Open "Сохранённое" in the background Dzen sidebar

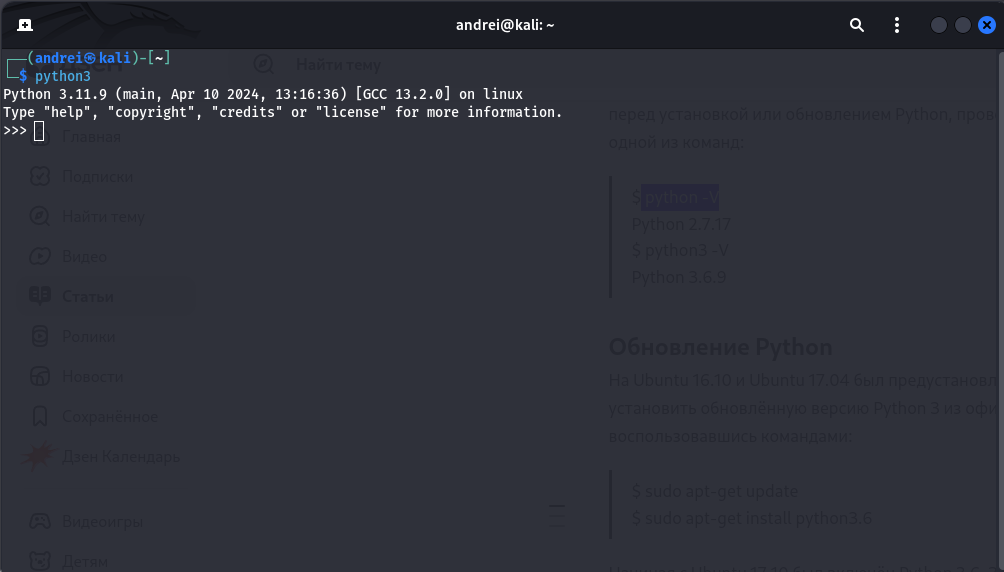click(109, 417)
